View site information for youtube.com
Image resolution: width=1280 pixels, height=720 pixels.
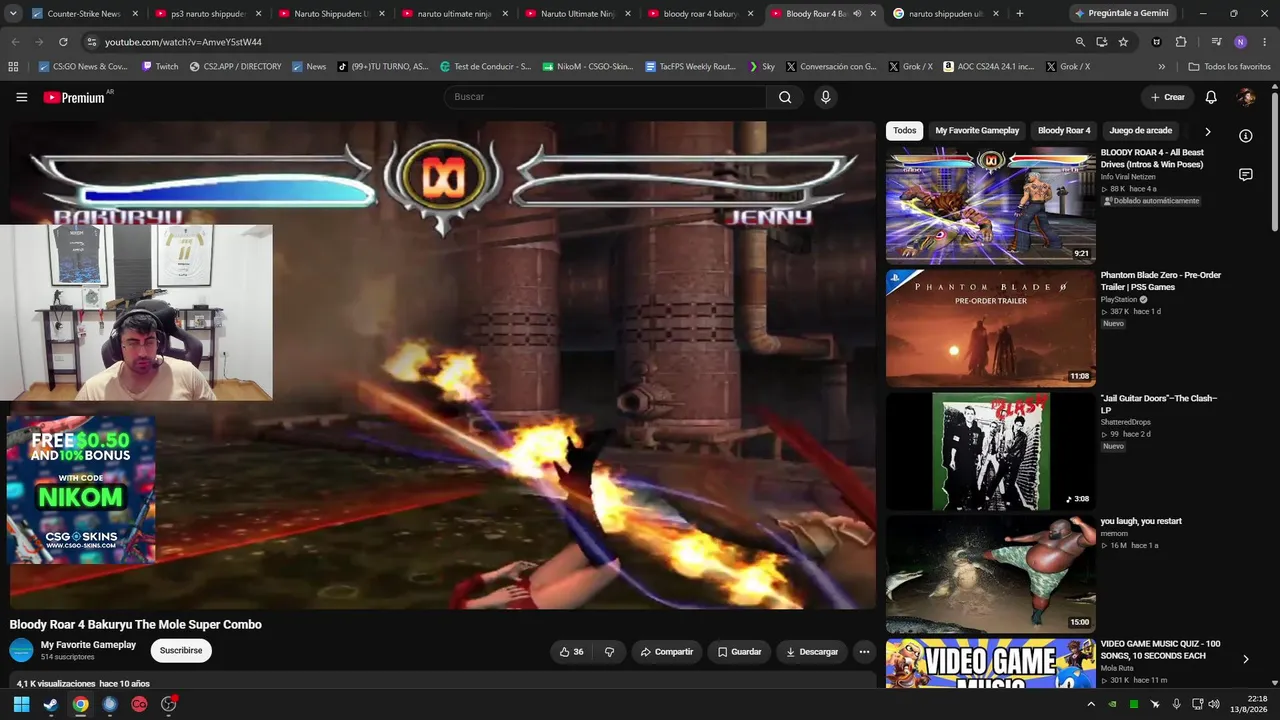(x=92, y=42)
